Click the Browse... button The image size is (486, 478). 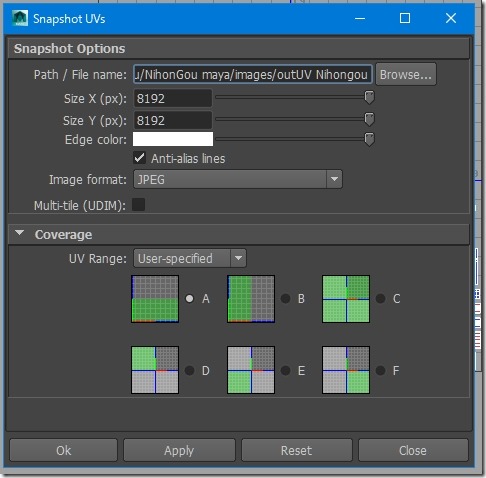406,74
